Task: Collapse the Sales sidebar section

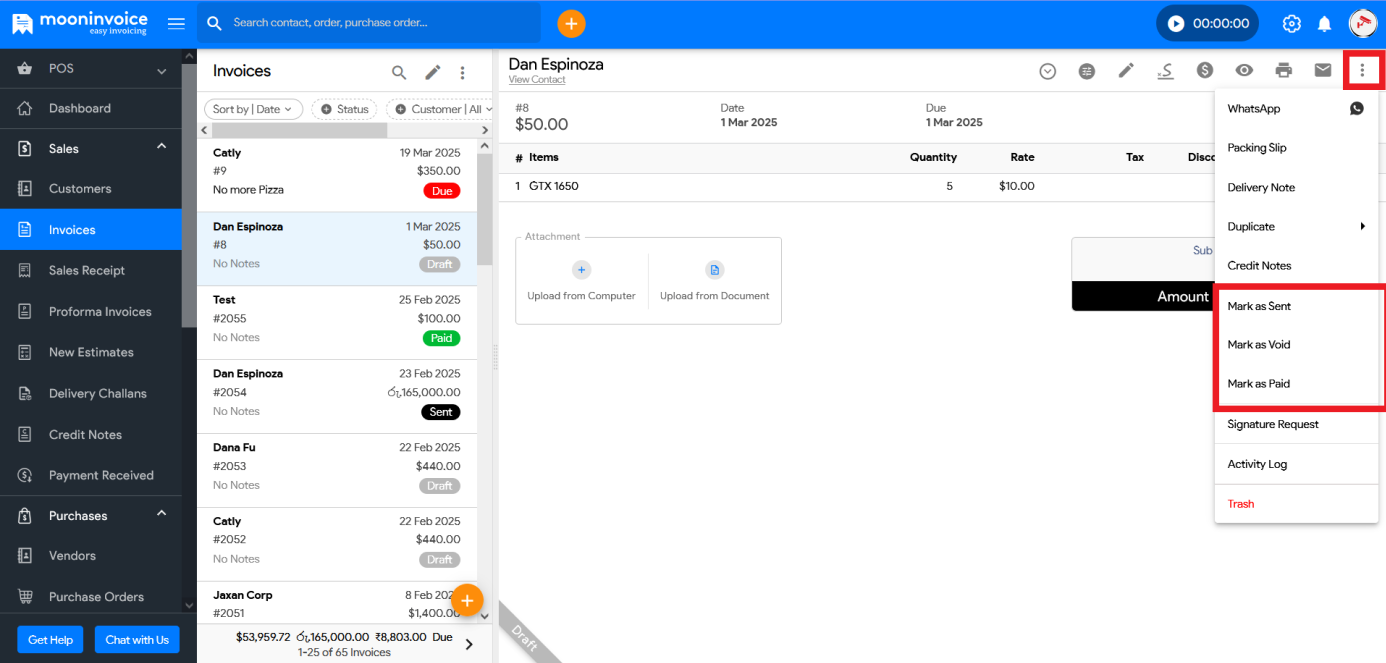Action: [x=91, y=148]
